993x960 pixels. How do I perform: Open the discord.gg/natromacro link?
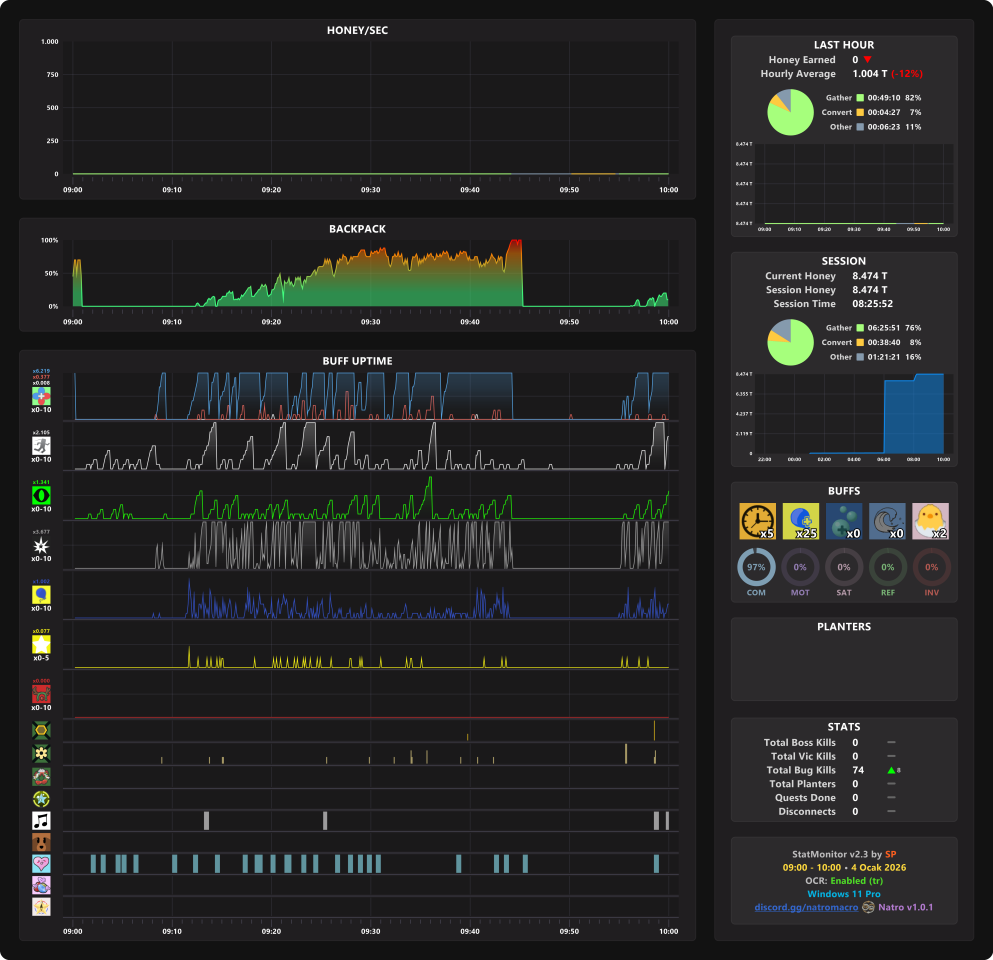point(806,907)
